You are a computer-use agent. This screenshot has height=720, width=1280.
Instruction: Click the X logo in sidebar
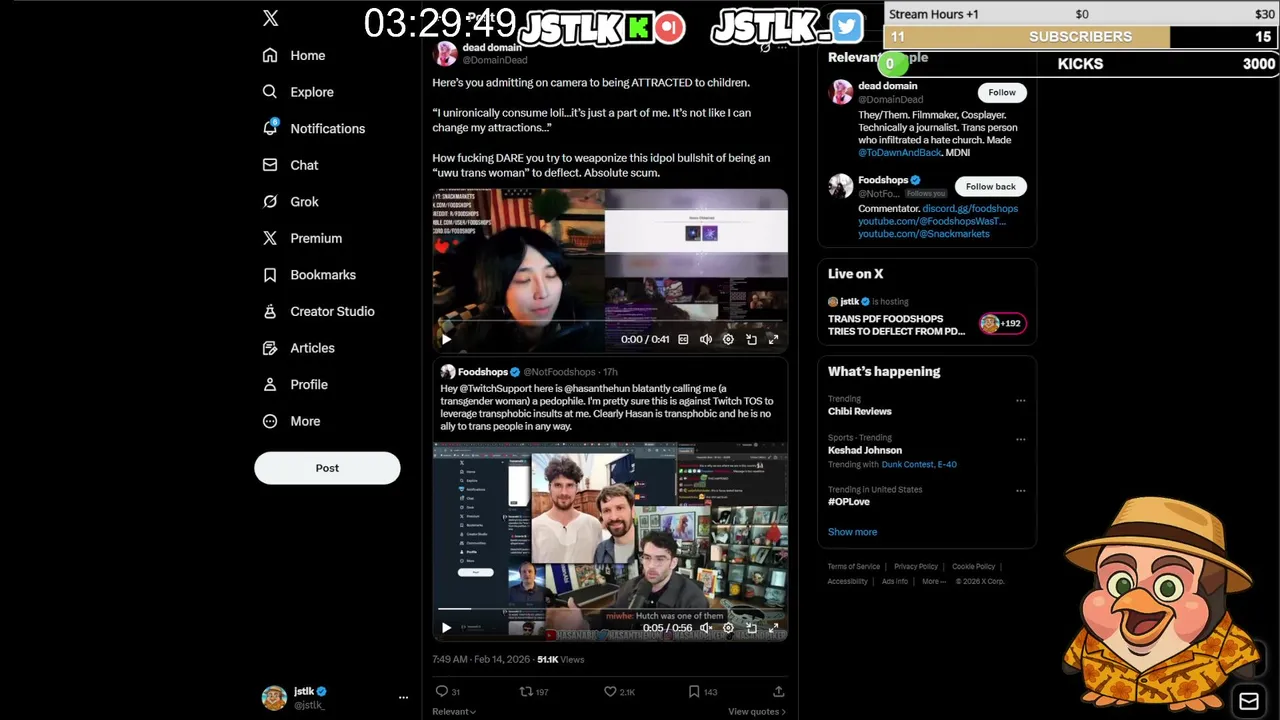click(270, 18)
